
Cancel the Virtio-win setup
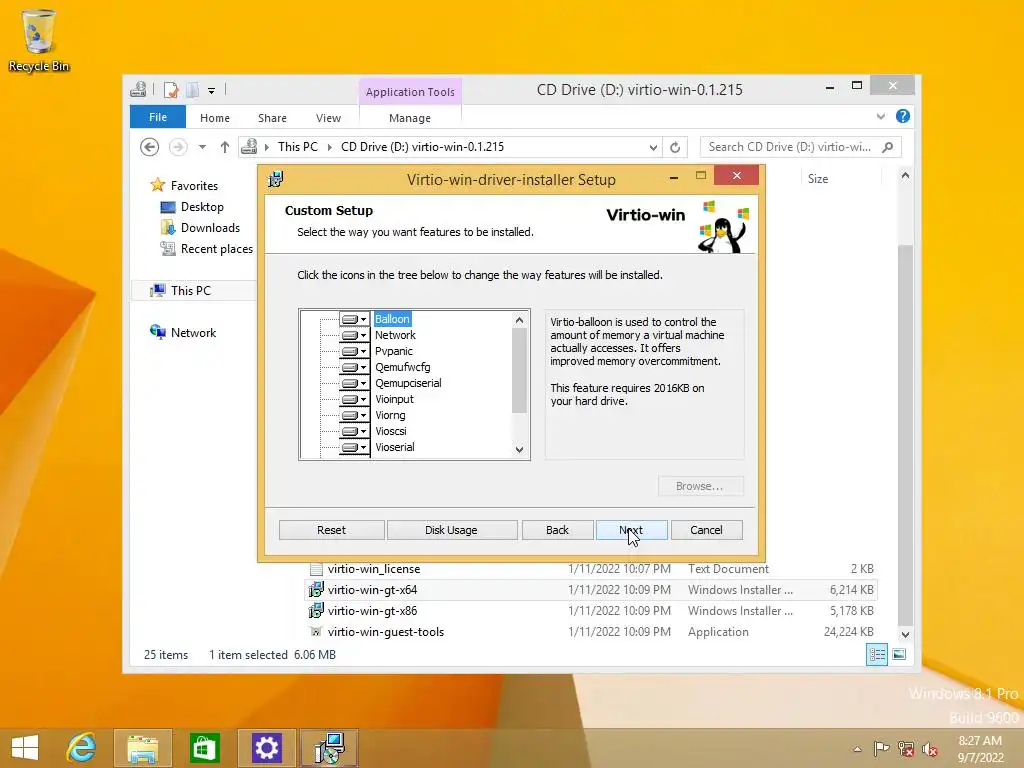pyautogui.click(x=706, y=530)
